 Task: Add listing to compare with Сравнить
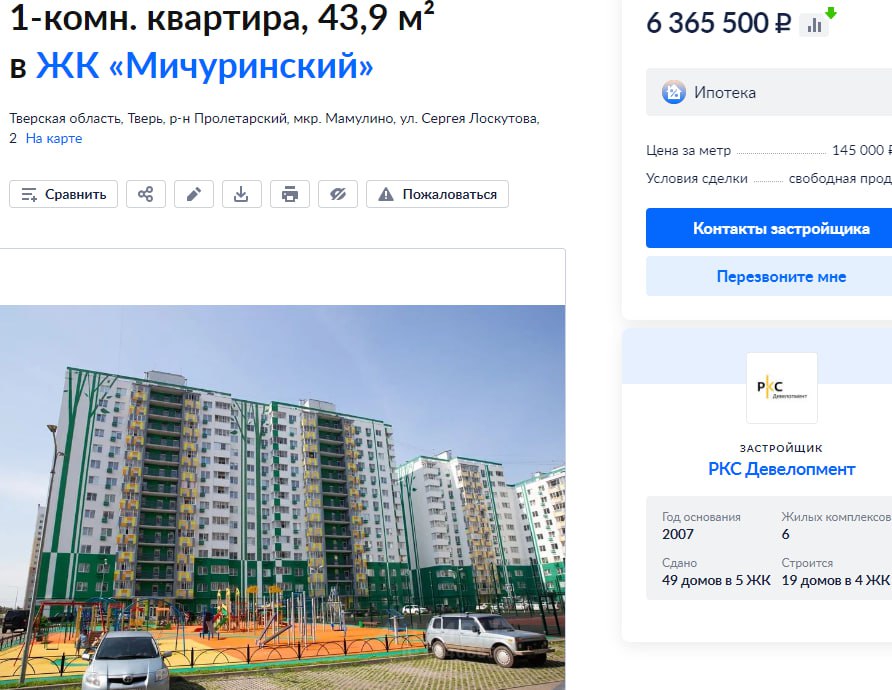(63, 194)
